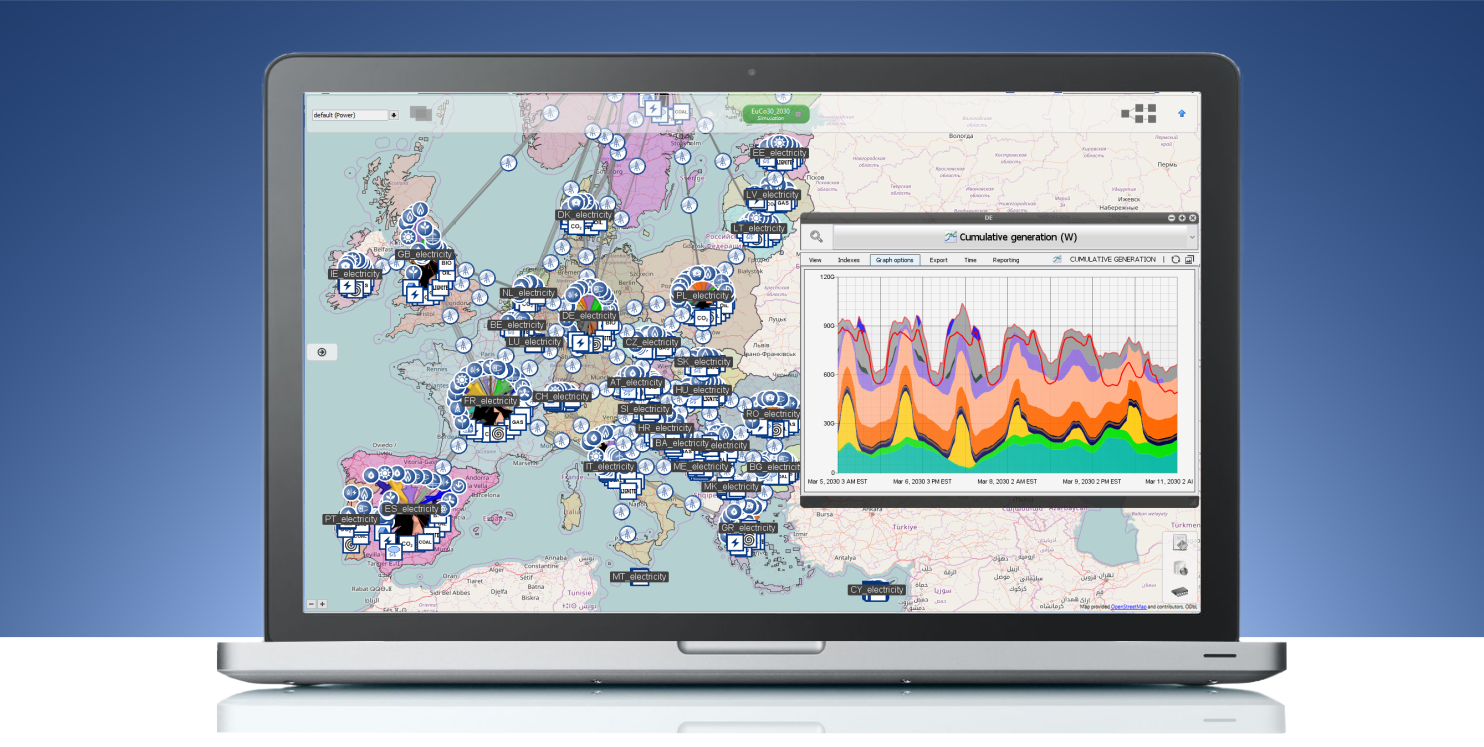The width and height of the screenshot is (1484, 747).
Task: Select the PL_electricity node label
Action: [x=703, y=296]
